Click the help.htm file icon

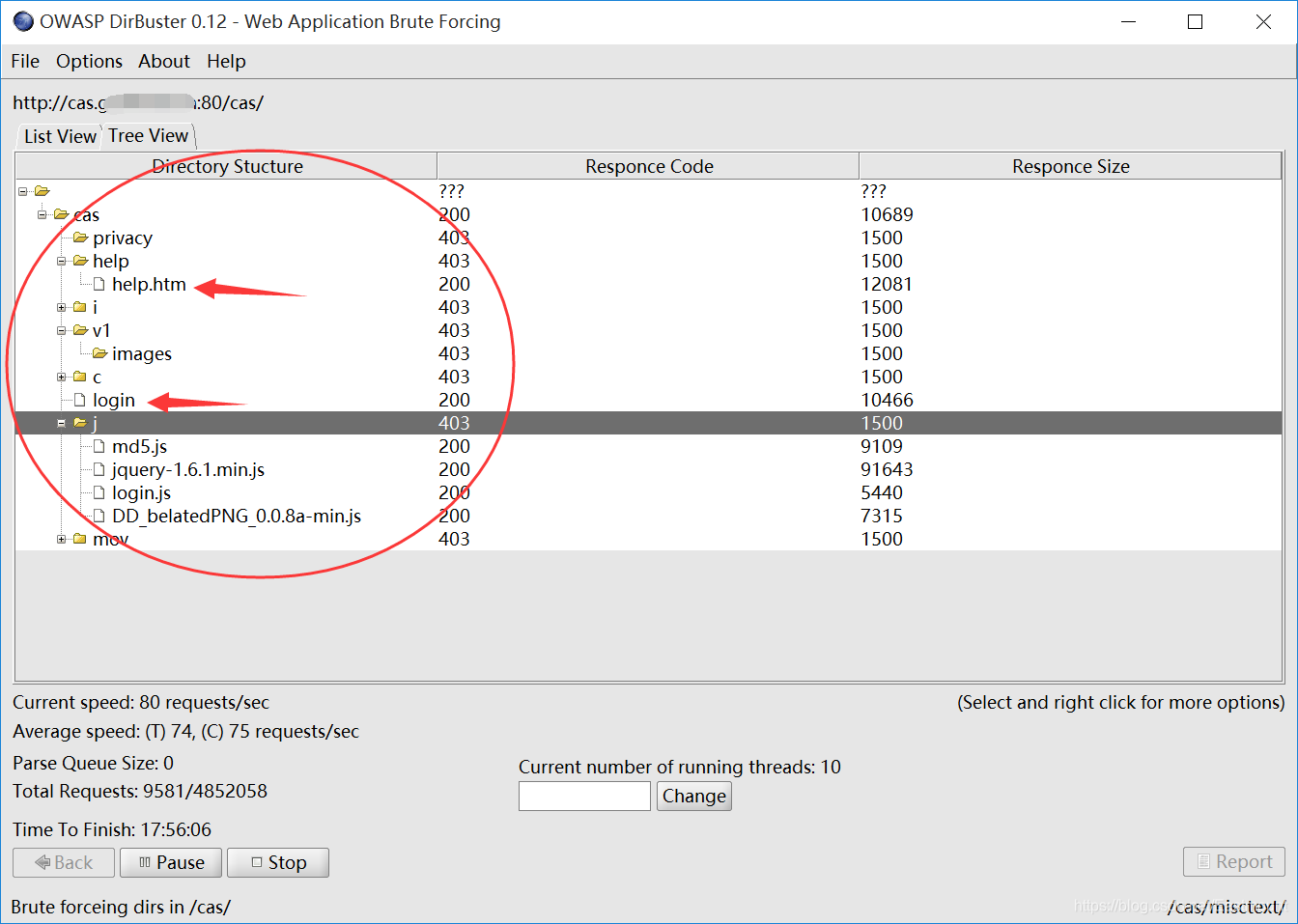point(99,284)
